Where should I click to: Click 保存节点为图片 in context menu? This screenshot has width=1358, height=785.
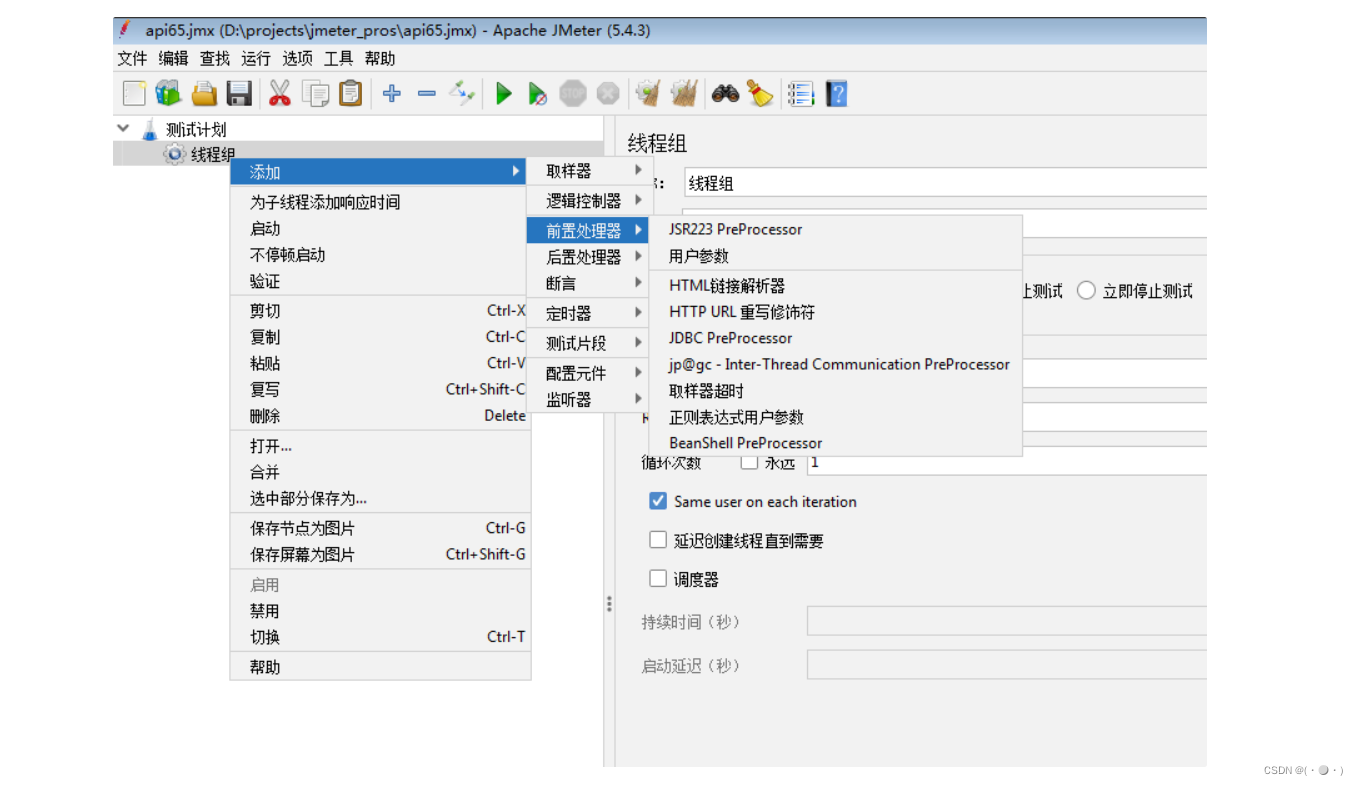click(380, 528)
